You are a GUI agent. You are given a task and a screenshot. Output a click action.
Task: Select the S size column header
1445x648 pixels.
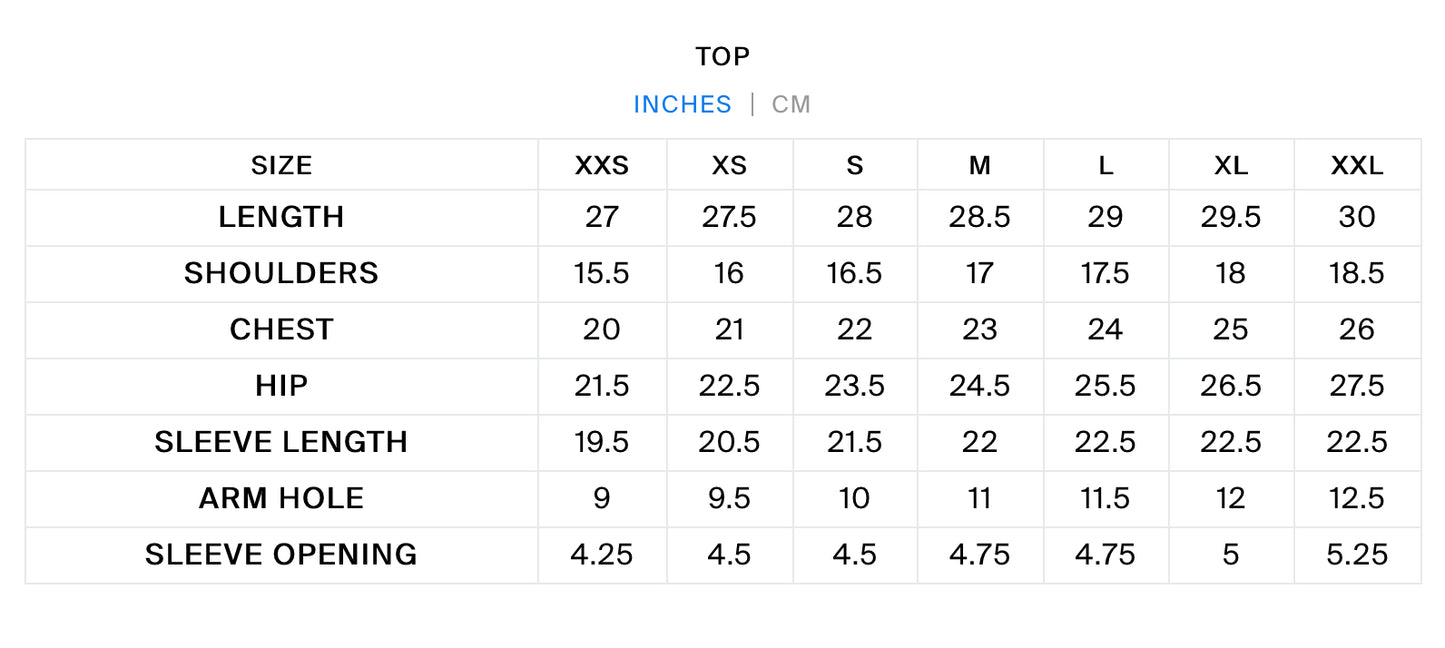tap(855, 166)
